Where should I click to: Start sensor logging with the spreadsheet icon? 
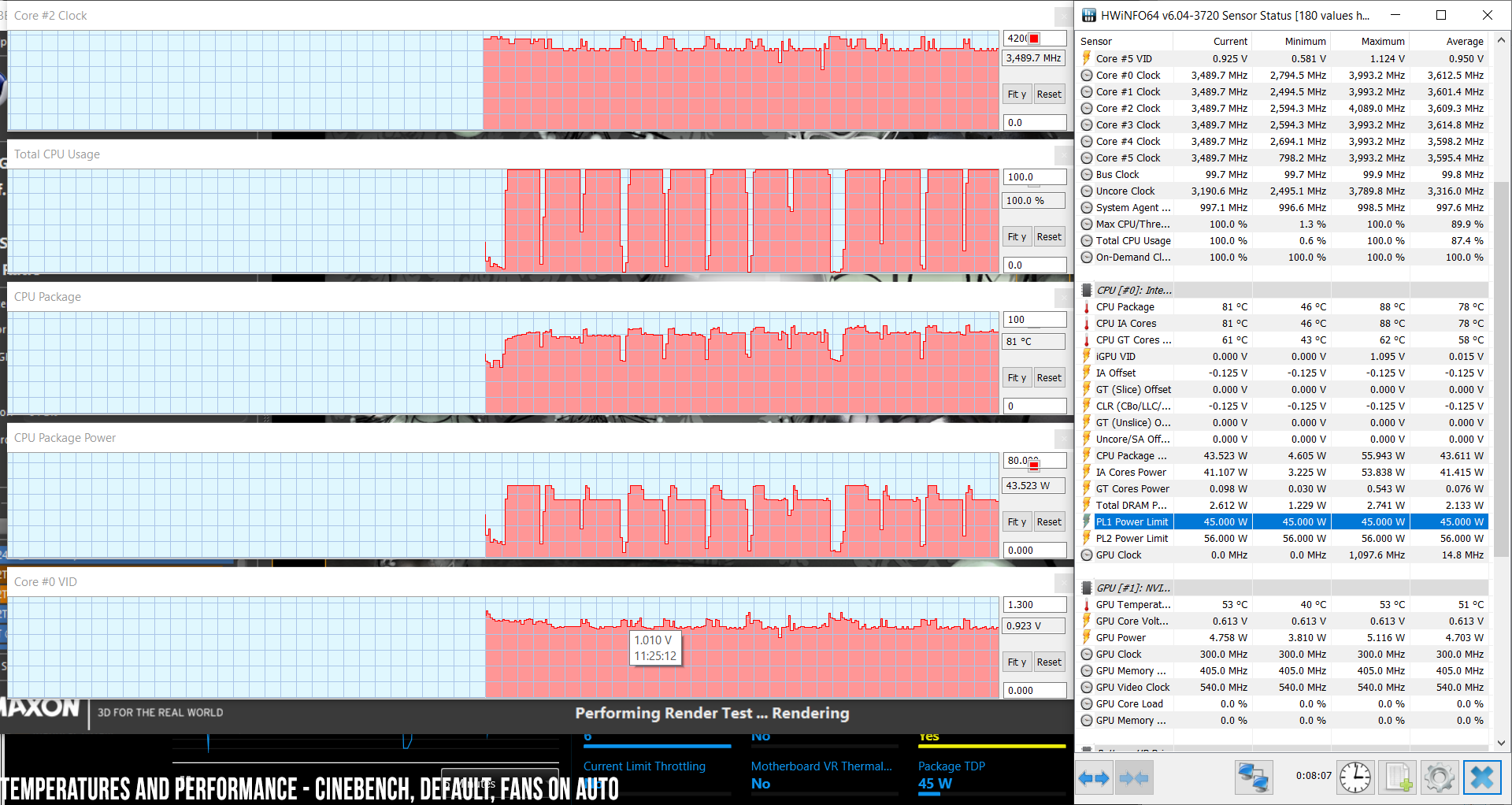(1398, 778)
